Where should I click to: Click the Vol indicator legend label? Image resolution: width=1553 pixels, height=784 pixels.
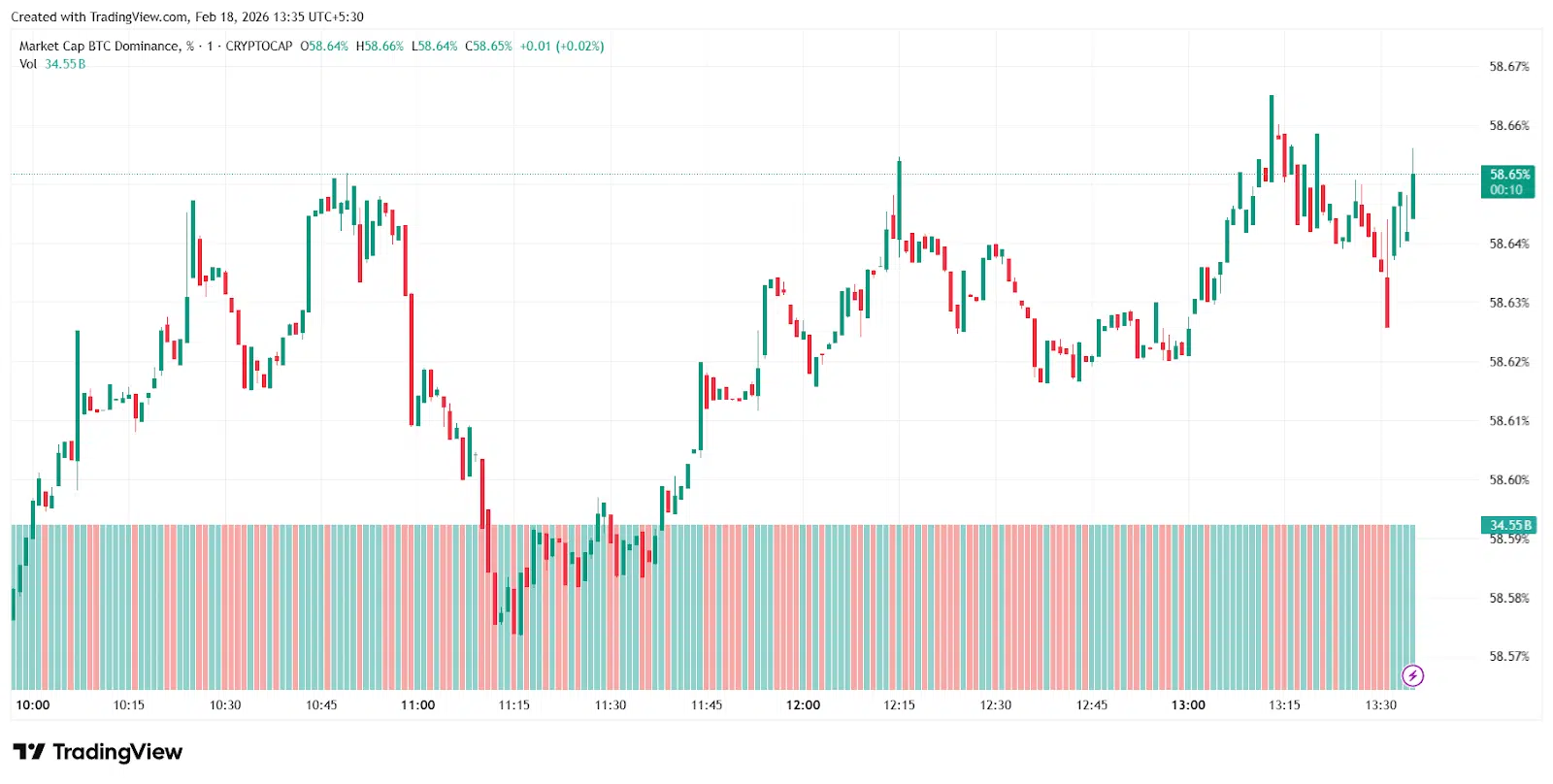[x=28, y=64]
